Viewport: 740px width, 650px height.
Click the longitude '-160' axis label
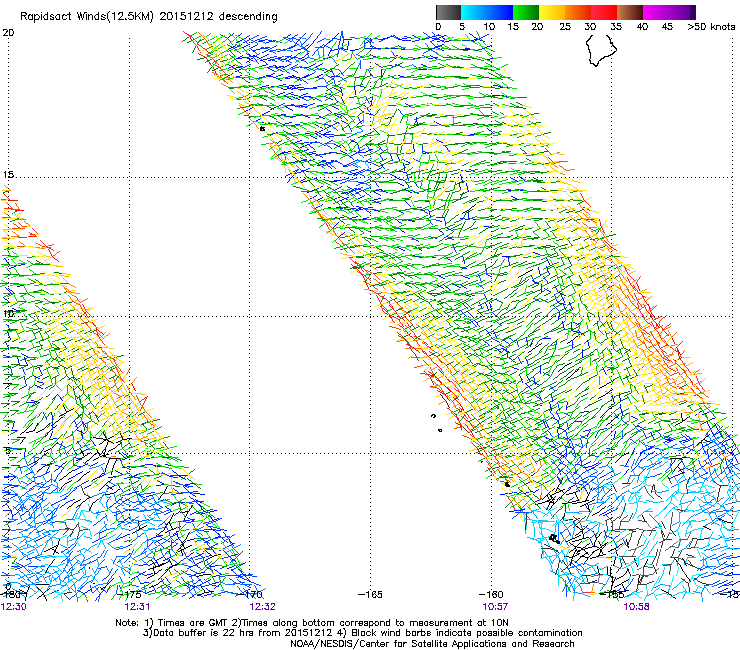(x=491, y=595)
